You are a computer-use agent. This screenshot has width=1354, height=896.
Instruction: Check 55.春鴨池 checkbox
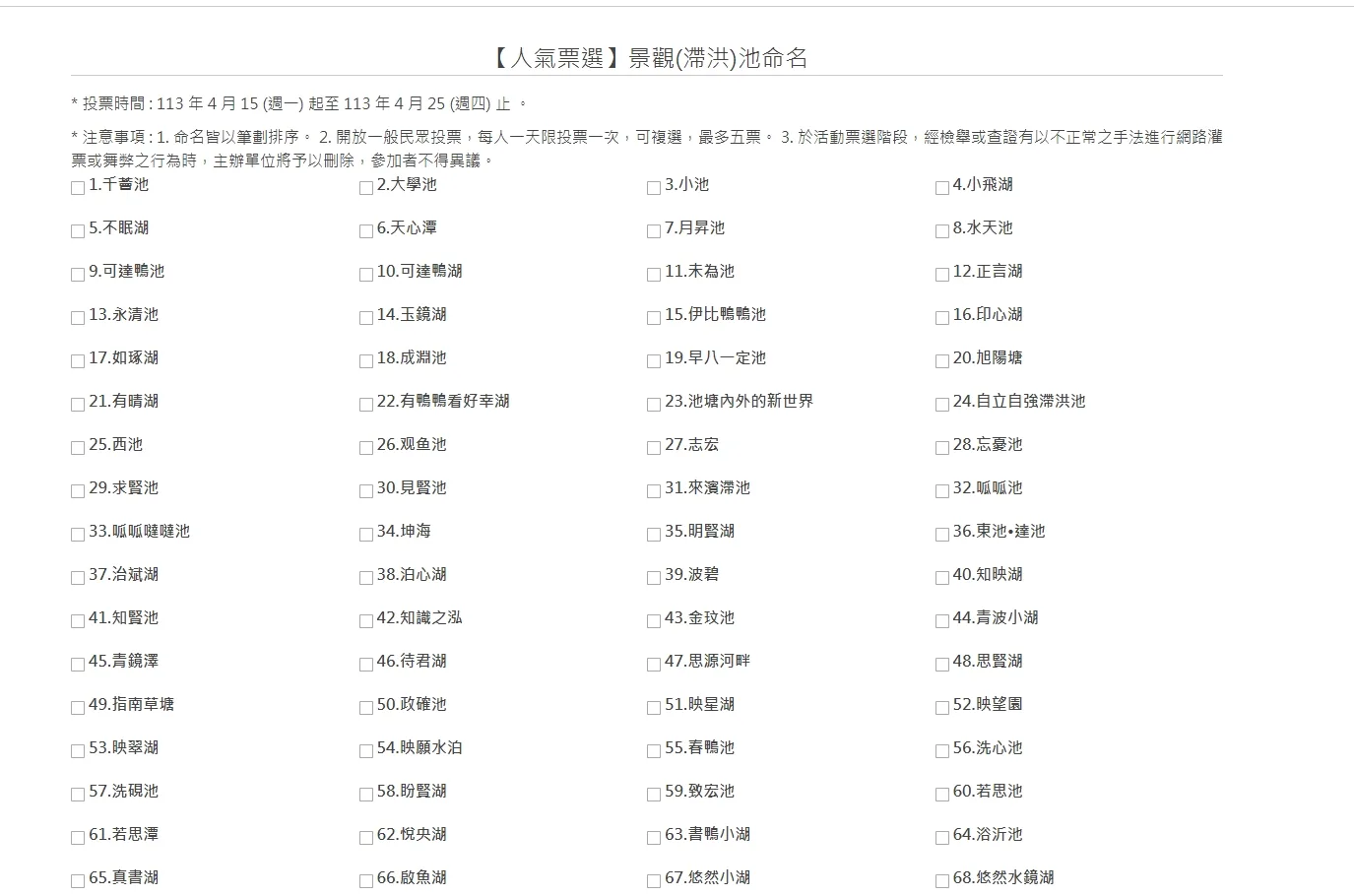click(654, 751)
